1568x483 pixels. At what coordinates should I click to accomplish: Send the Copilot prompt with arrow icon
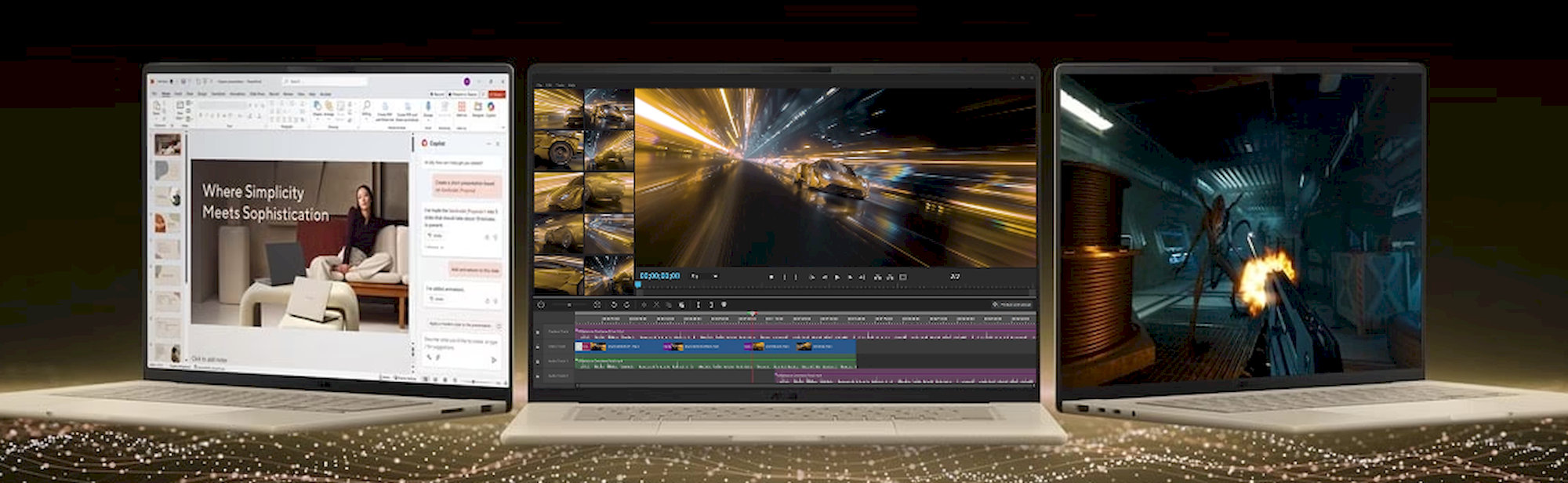pos(493,359)
